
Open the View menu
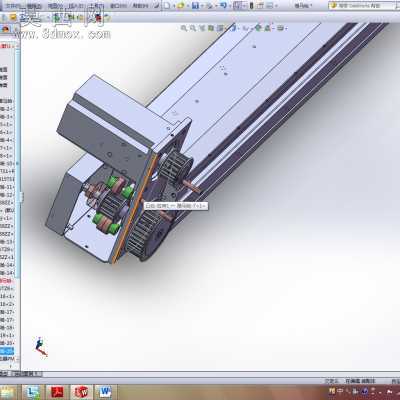pyautogui.click(x=55, y=6)
